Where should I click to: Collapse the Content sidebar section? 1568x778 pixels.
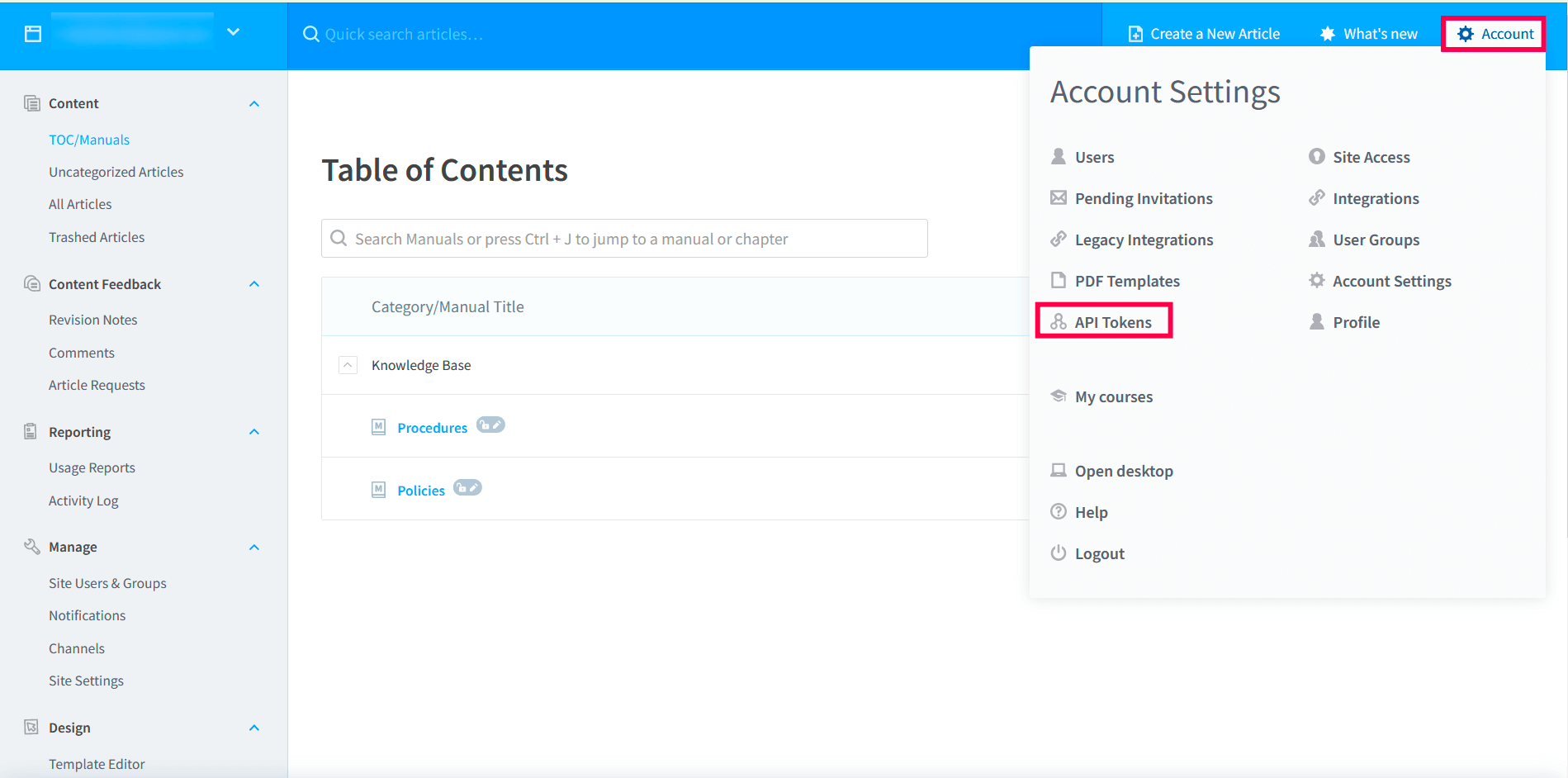pos(254,104)
